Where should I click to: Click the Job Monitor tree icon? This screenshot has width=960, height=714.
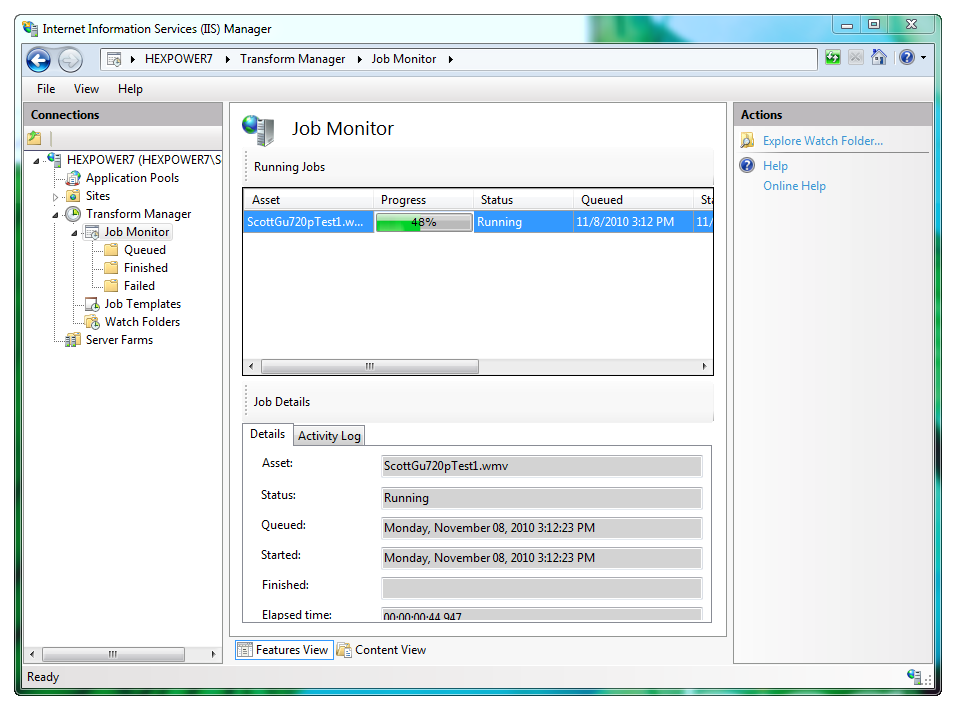click(92, 232)
